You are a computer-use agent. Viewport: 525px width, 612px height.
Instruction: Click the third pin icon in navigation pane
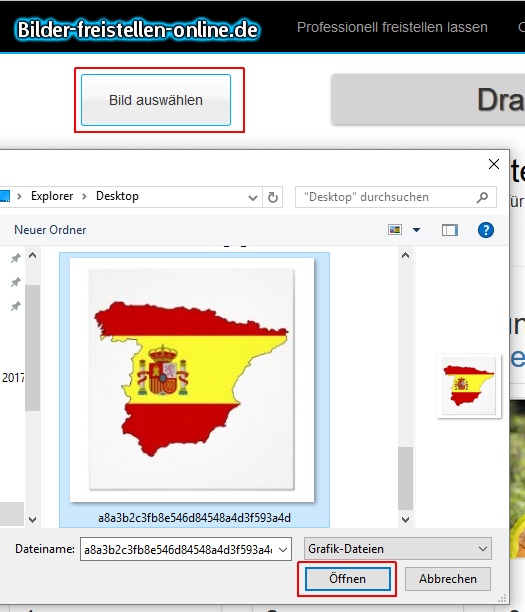tap(16, 306)
